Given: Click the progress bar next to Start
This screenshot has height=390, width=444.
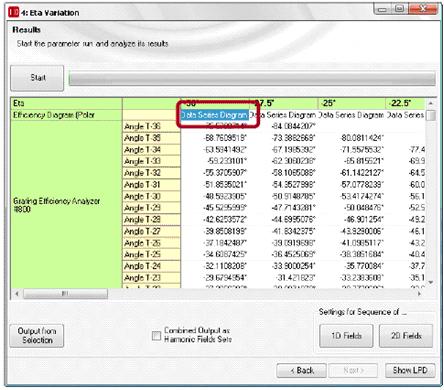Looking at the screenshot, I should tap(252, 79).
